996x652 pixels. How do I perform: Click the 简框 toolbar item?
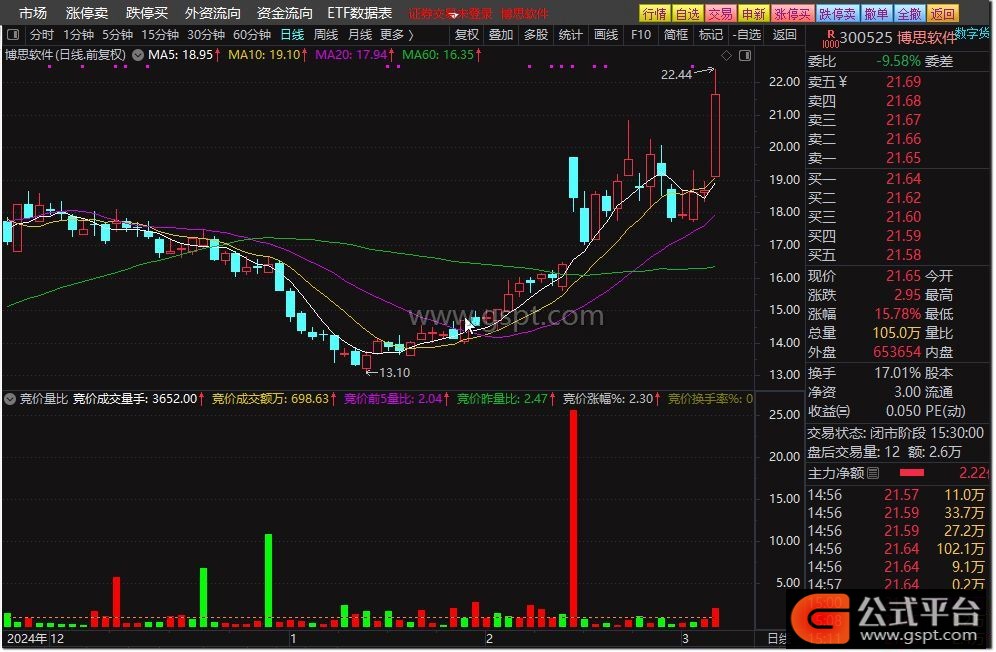click(x=676, y=34)
